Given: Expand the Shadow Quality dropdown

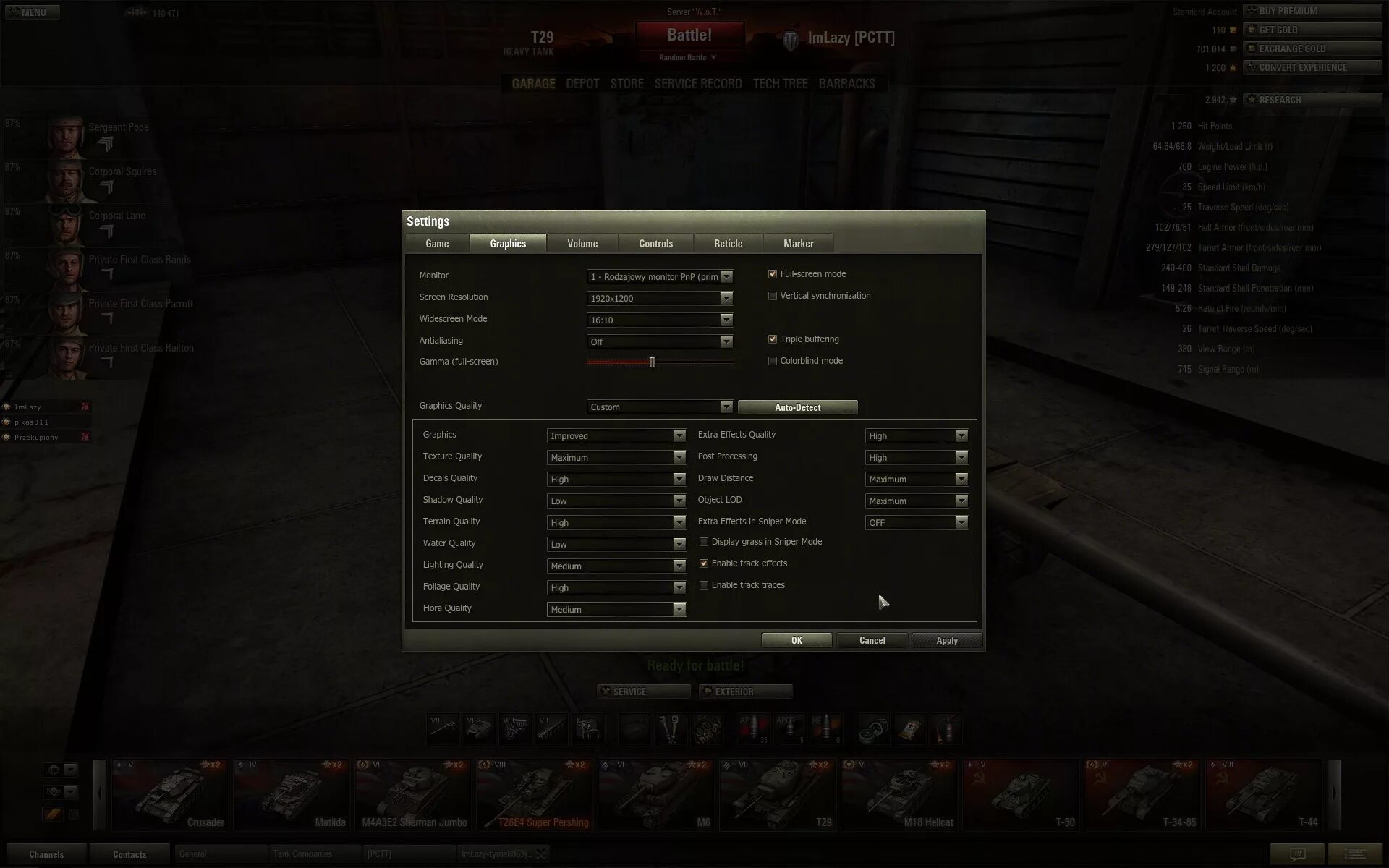Looking at the screenshot, I should (679, 500).
